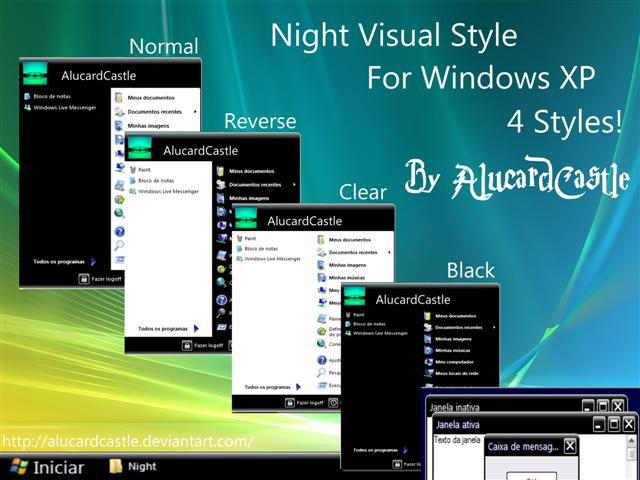Screen dimensions: 640x480
Task: Expand Documentos recentes arrow in Clear menu
Action: (389, 252)
